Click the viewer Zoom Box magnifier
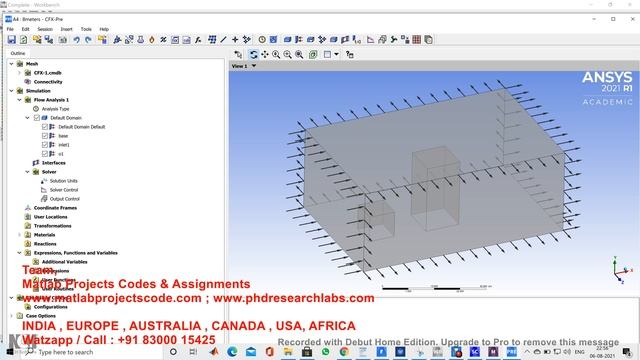The width and height of the screenshot is (640, 360). [x=299, y=54]
